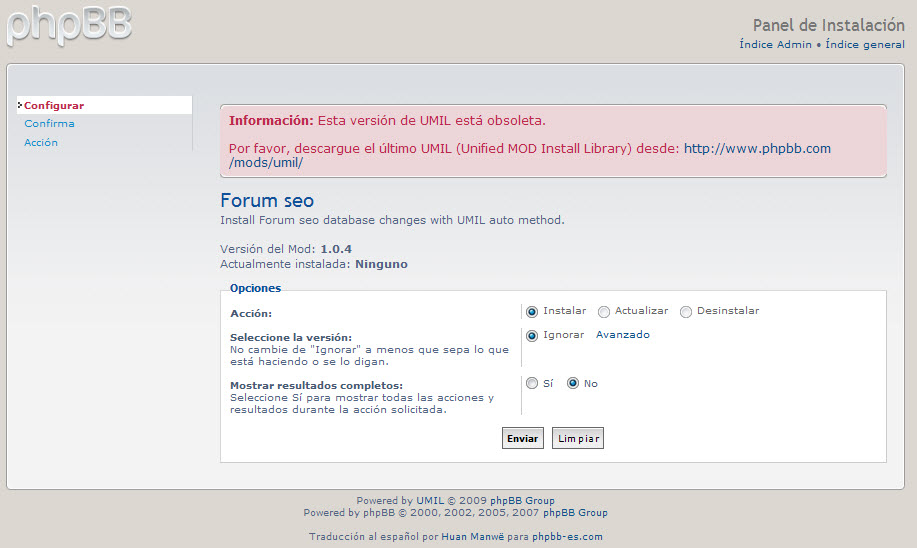Select the Ignorar version radio button
The width and height of the screenshot is (917, 548).
532,336
